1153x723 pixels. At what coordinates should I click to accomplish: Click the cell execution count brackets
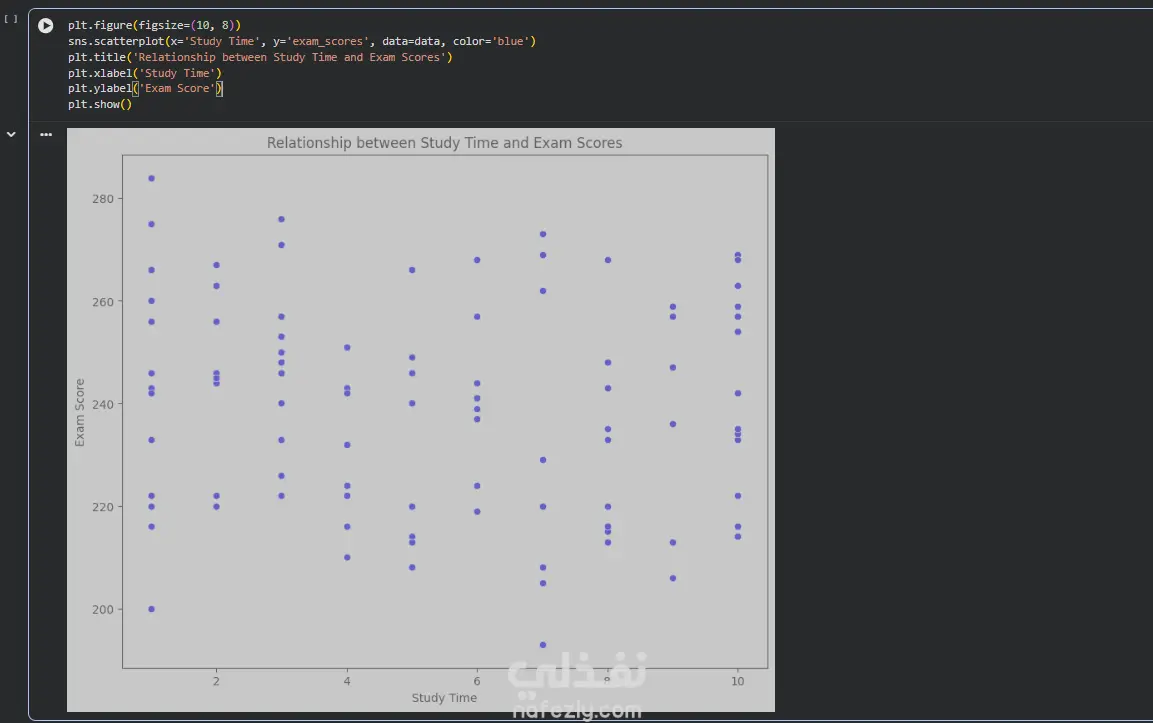[11, 19]
